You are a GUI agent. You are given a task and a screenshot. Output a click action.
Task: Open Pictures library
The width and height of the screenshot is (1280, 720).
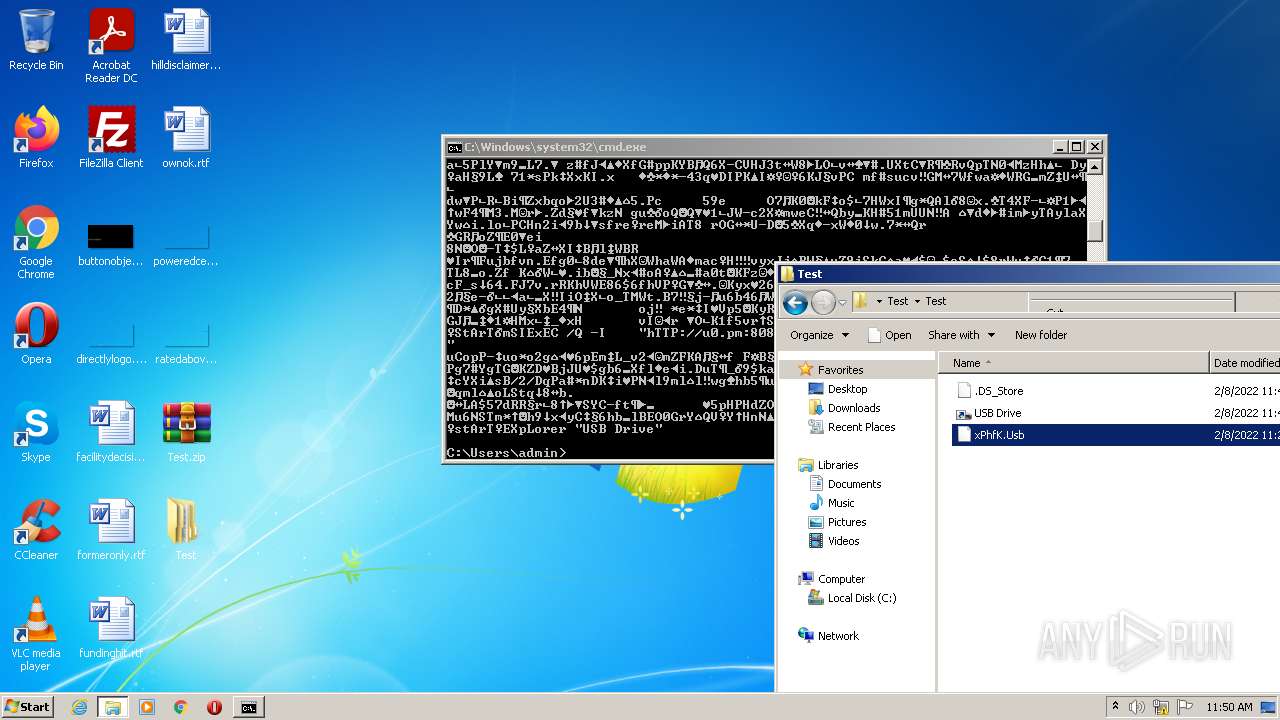click(846, 522)
